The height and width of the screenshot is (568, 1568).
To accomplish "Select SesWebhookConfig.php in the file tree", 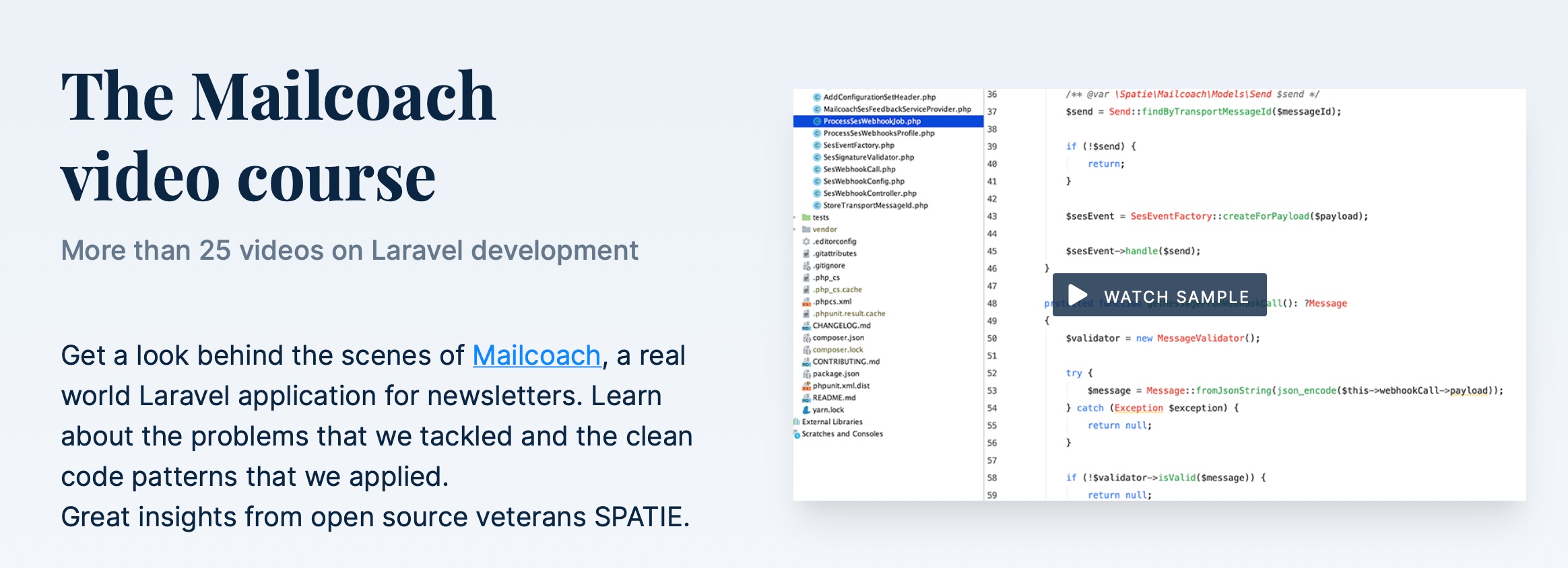I will 863,182.
